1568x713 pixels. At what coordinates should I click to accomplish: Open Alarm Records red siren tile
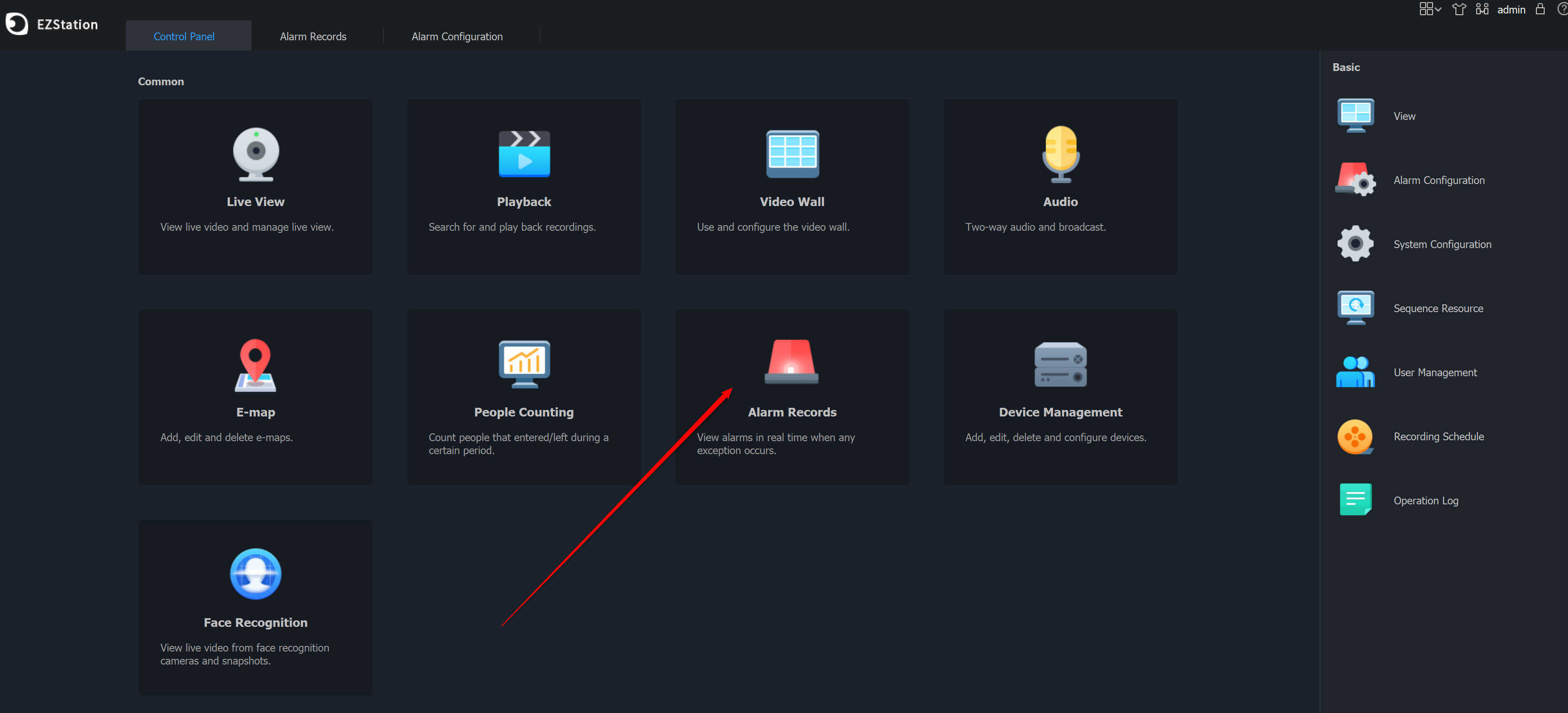[x=792, y=397]
